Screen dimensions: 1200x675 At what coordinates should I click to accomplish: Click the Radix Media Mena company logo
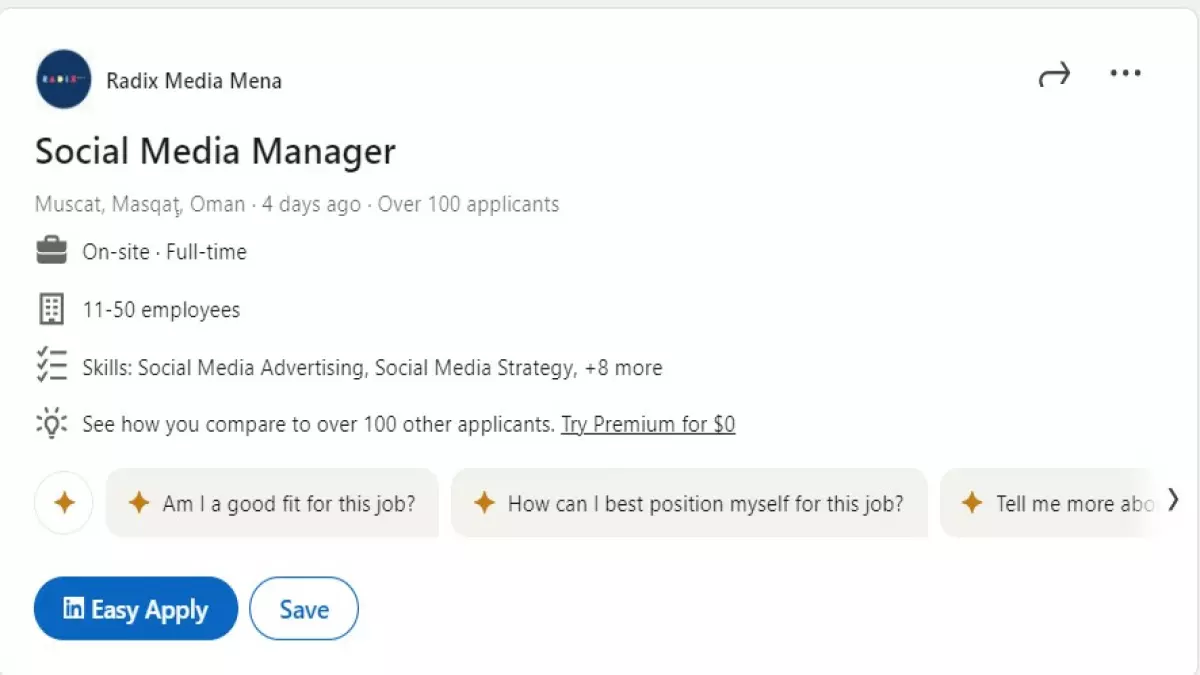(64, 79)
